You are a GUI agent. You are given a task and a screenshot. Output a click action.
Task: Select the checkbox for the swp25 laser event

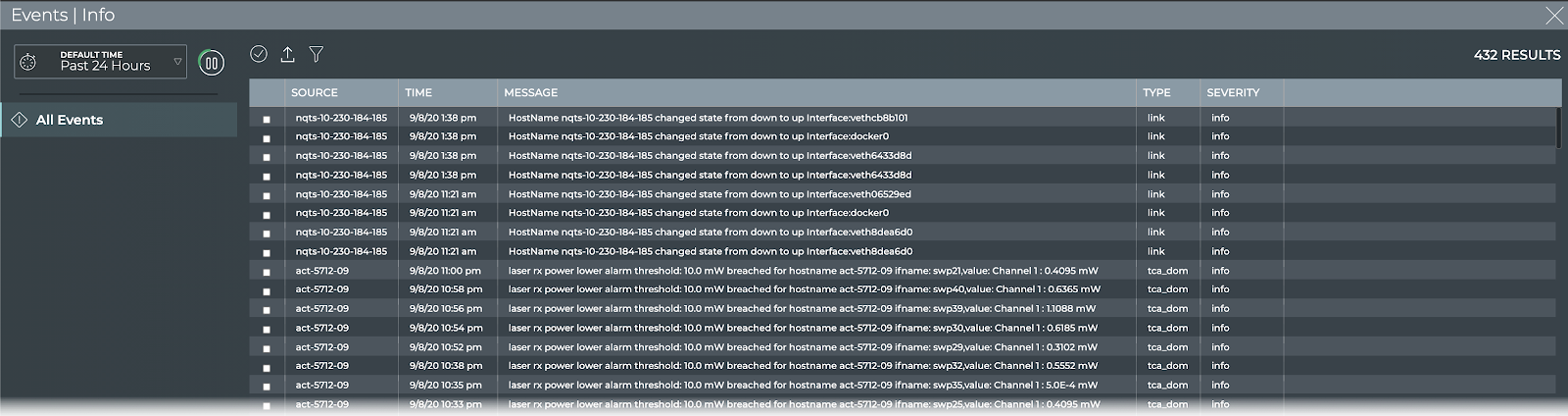267,405
